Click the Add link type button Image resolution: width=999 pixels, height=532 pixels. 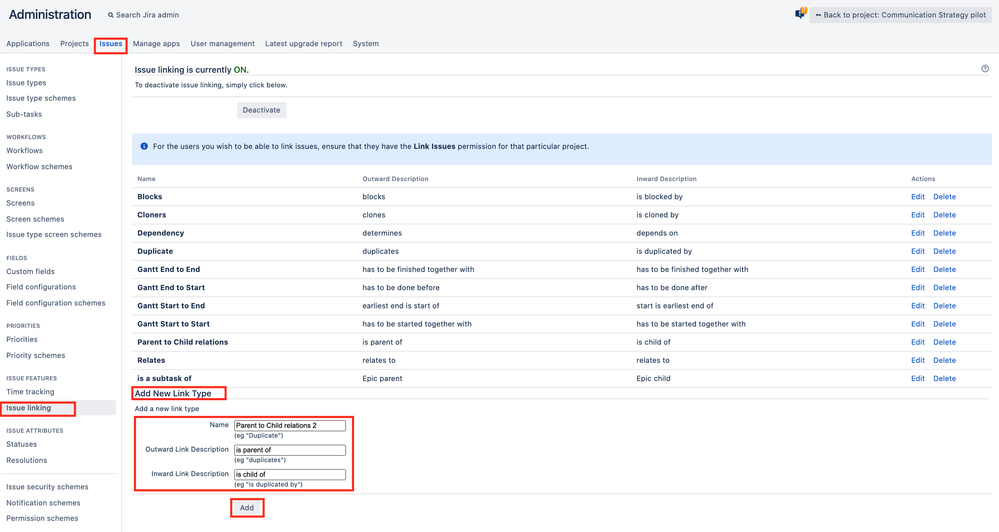(247, 508)
